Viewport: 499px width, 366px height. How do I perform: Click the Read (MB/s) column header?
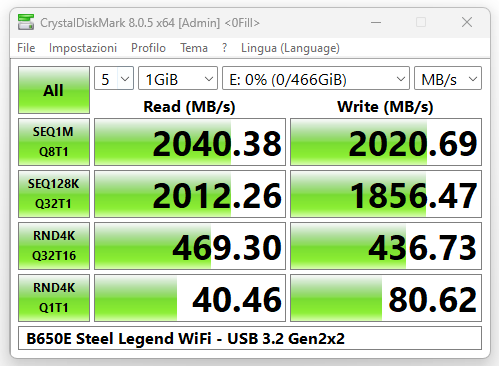(189, 107)
